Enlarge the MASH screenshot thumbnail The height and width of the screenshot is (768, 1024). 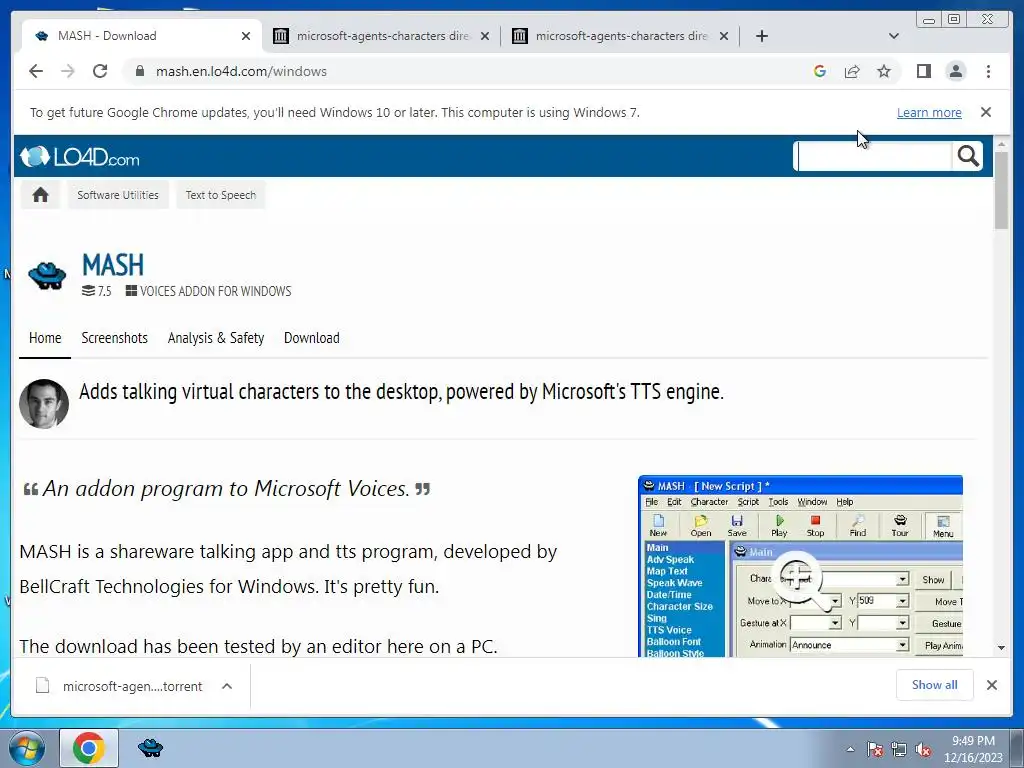[800, 566]
